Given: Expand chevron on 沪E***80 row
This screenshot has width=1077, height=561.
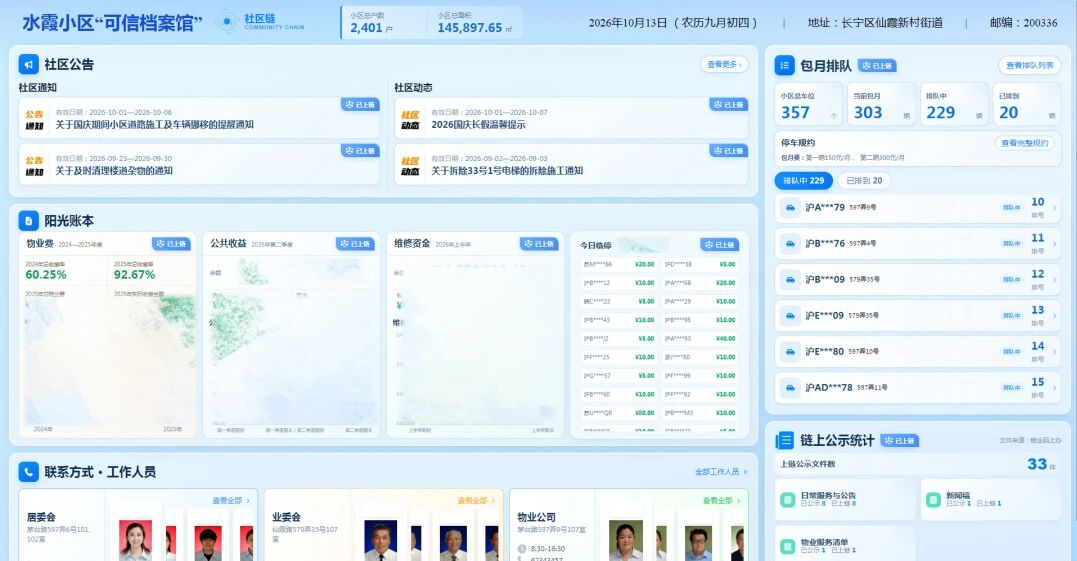Looking at the screenshot, I should (1055, 352).
